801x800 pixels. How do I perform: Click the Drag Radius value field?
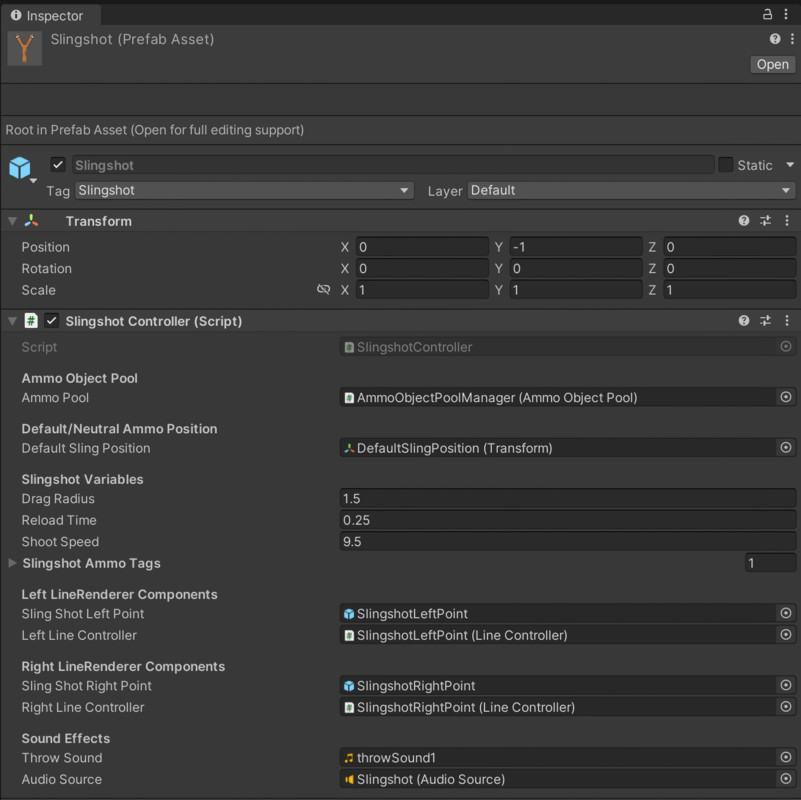click(568, 499)
